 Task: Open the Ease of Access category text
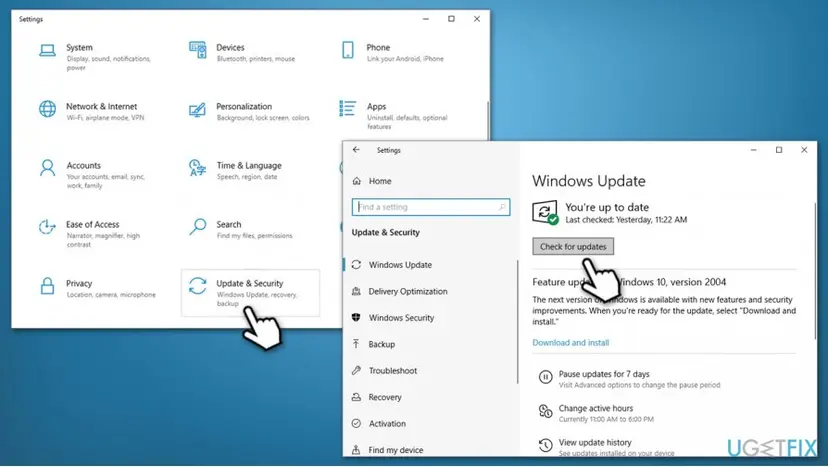(92, 224)
